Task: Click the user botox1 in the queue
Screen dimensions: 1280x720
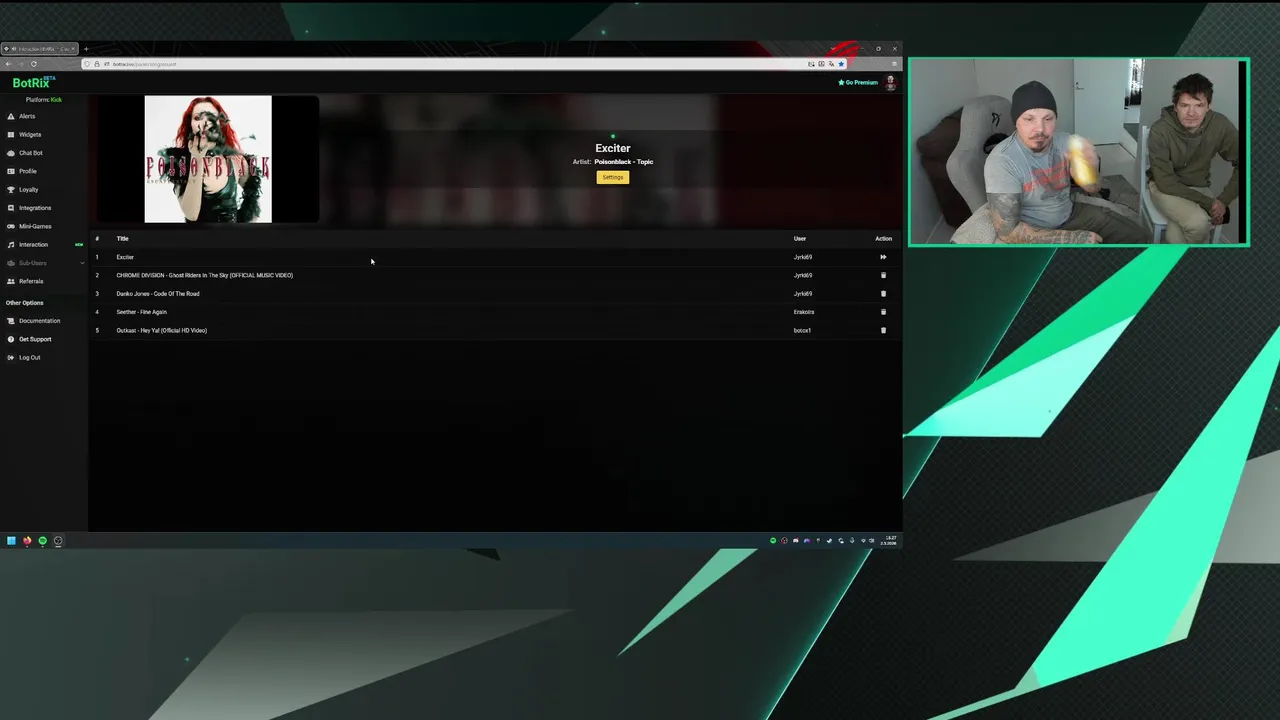Action: tap(802, 330)
